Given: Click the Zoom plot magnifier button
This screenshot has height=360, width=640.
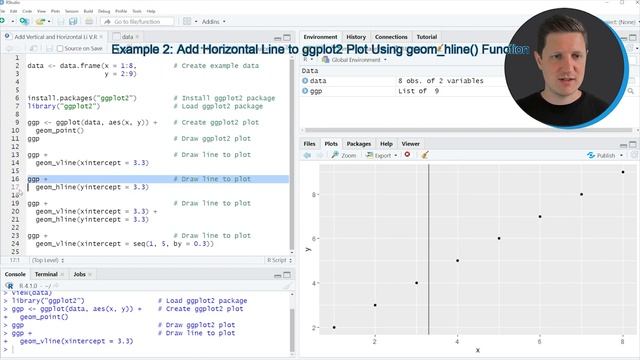Looking at the screenshot, I should pos(343,156).
